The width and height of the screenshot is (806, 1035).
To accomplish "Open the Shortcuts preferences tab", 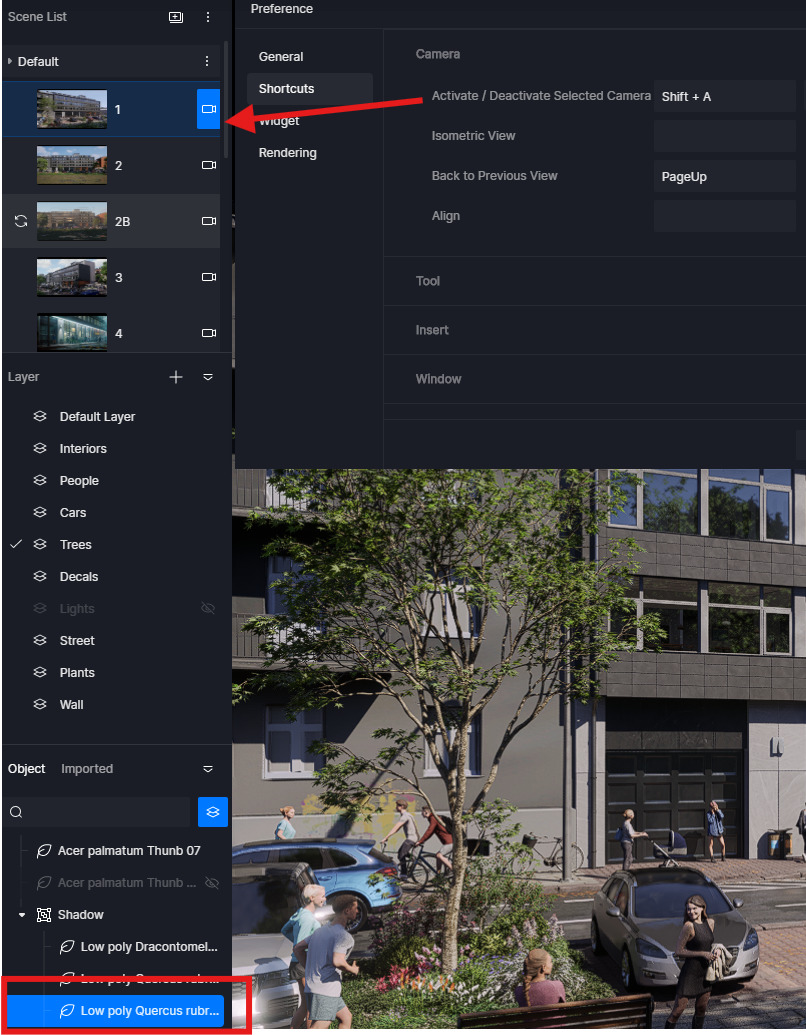I will [x=286, y=88].
